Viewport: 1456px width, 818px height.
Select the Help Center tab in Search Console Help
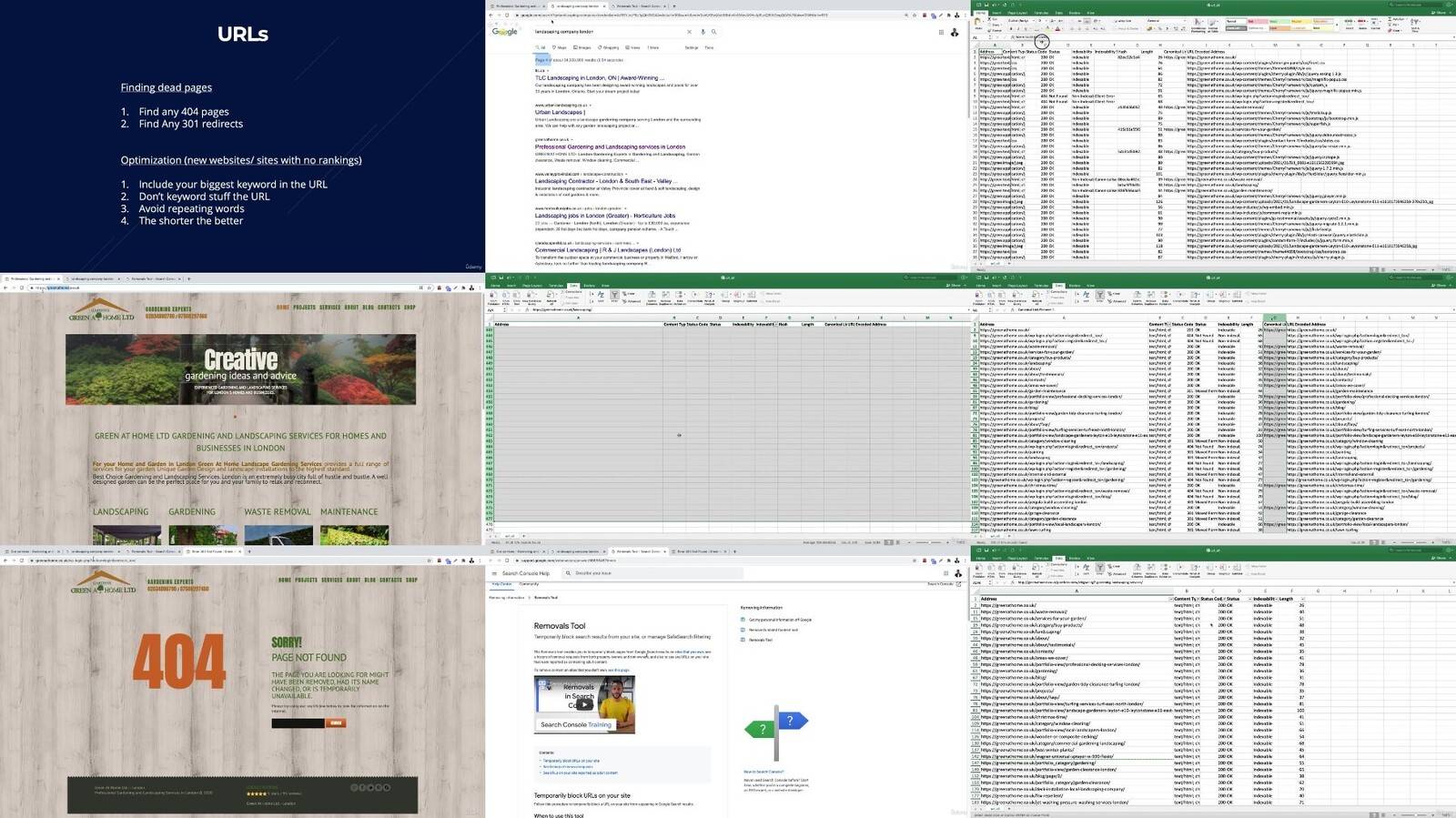pos(501,584)
